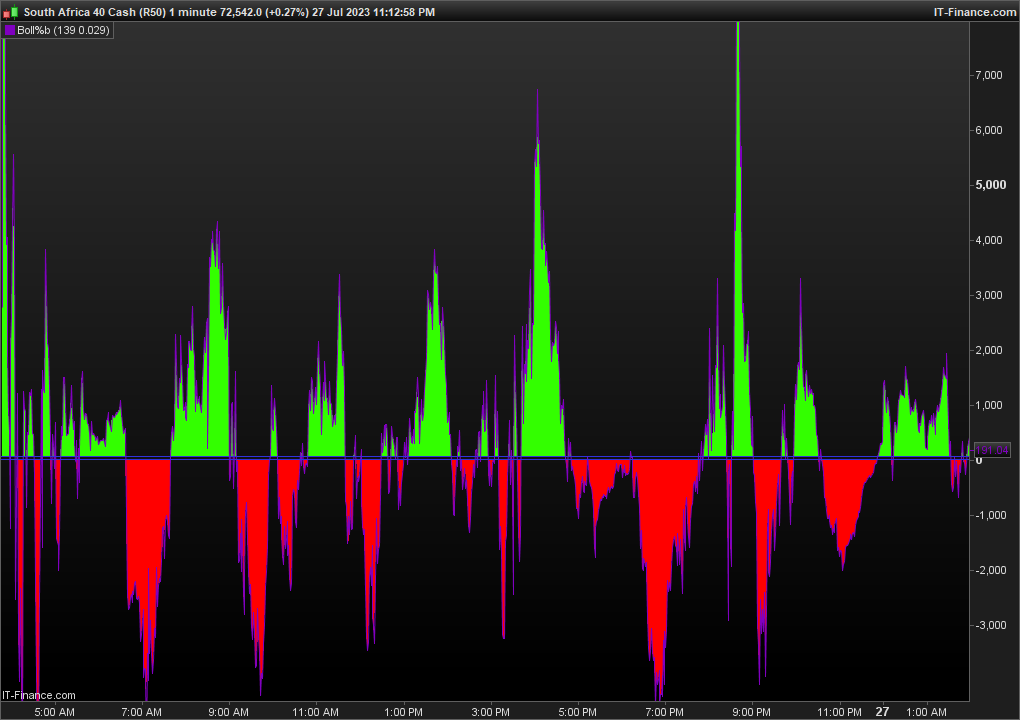The image size is (1020, 720).
Task: Click the 1:00 PM time axis label
Action: tap(403, 712)
